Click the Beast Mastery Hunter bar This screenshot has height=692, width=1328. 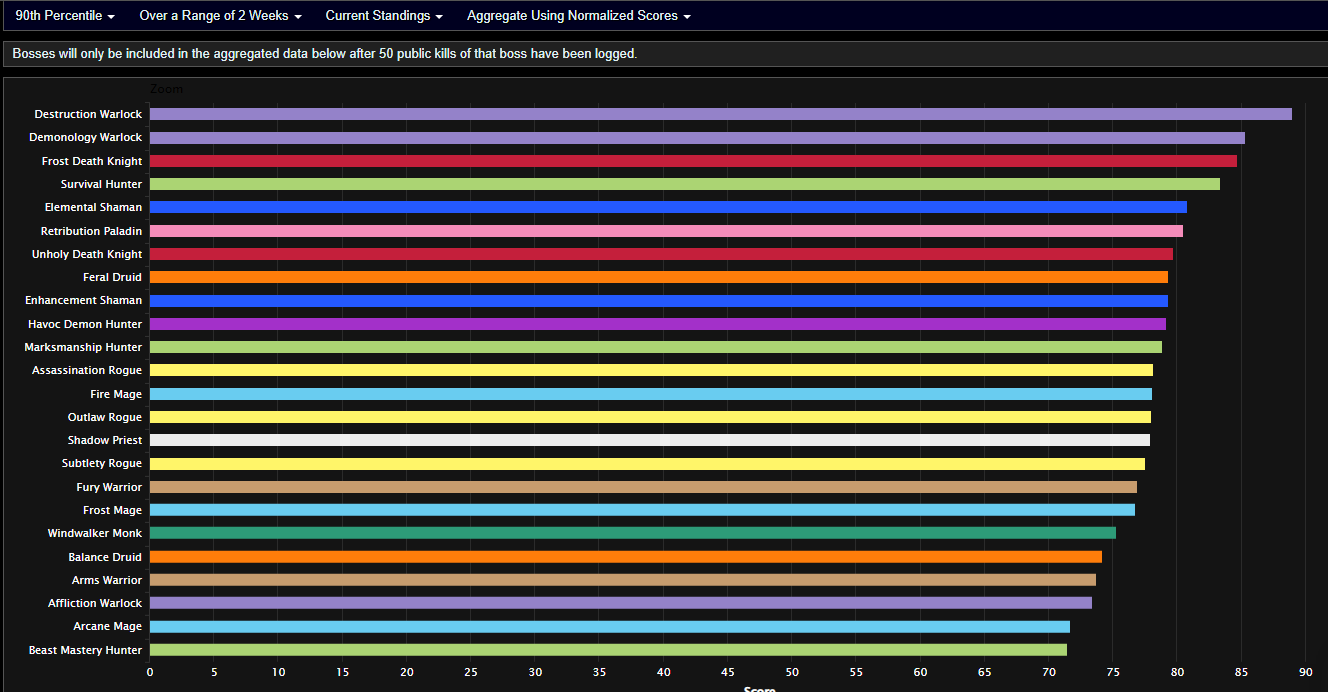608,650
